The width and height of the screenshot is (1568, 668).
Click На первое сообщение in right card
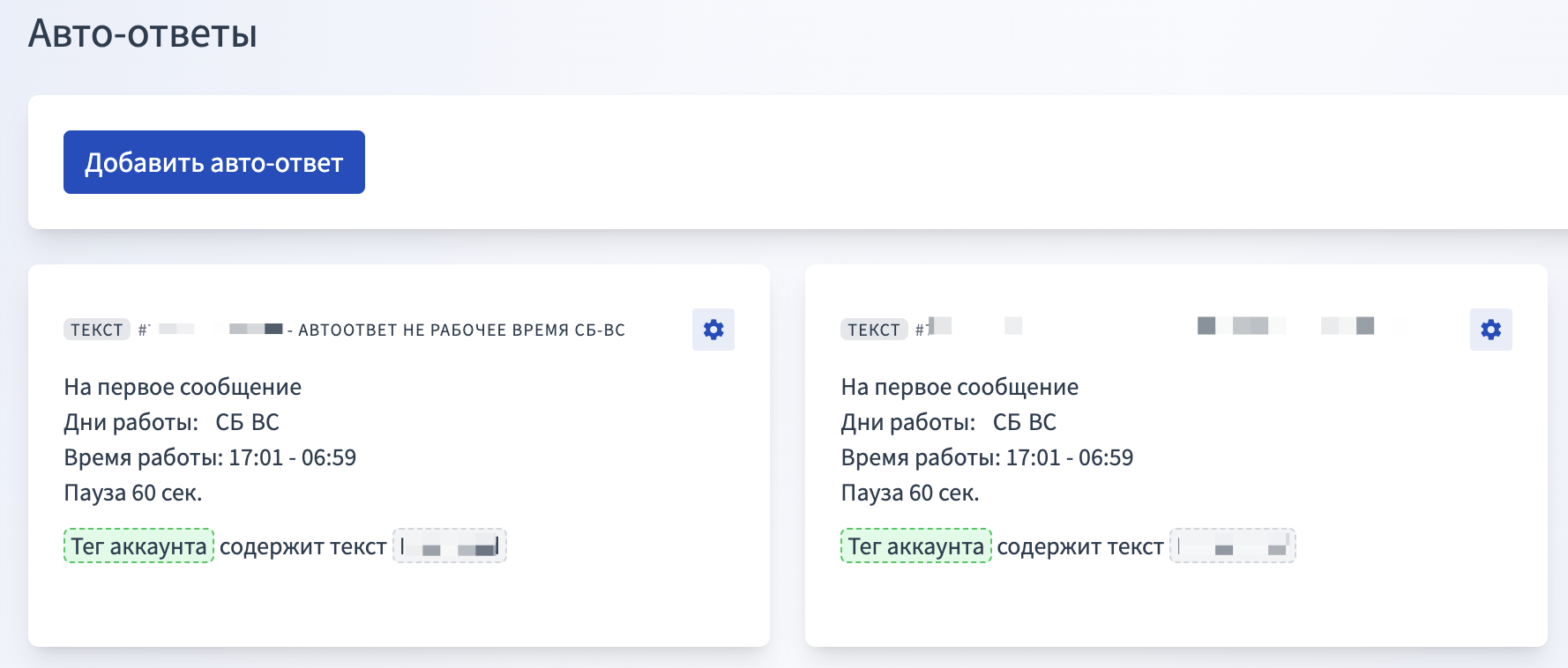(959, 387)
